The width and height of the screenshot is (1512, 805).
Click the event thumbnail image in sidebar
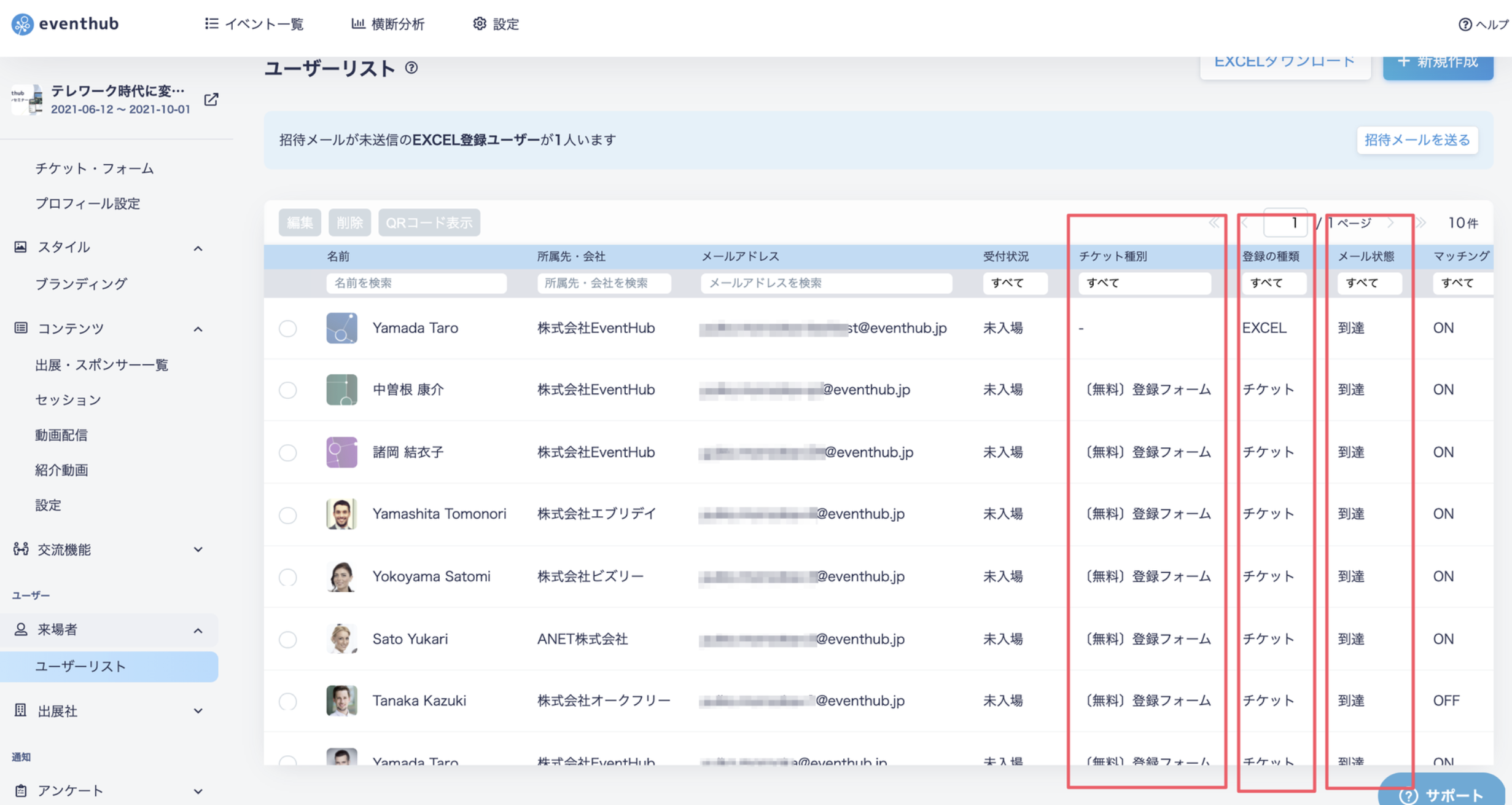pyautogui.click(x=28, y=100)
